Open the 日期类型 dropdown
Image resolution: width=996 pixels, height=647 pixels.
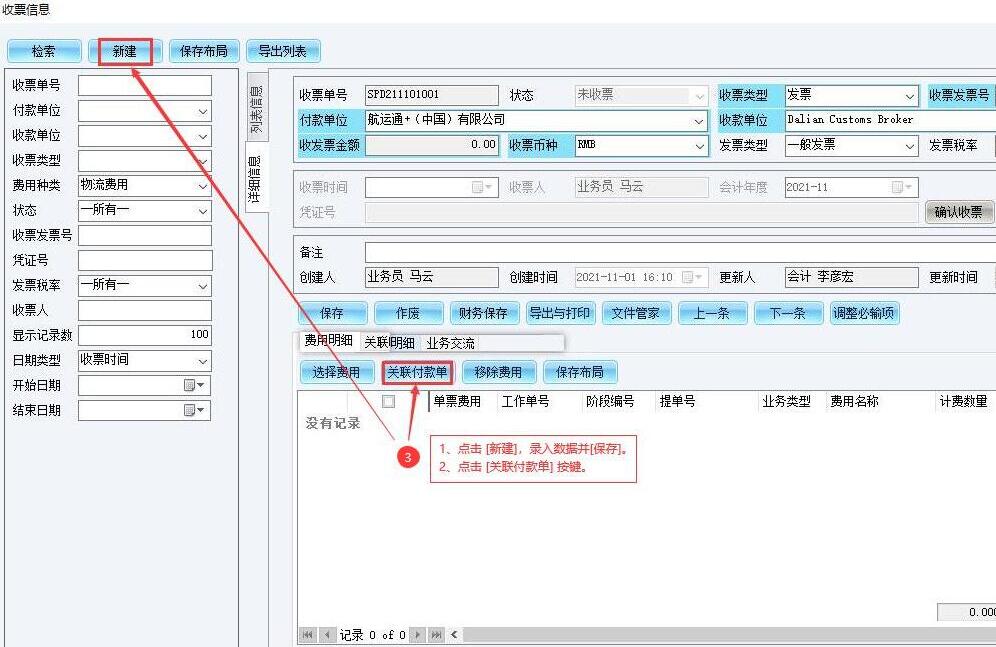pyautogui.click(x=202, y=360)
